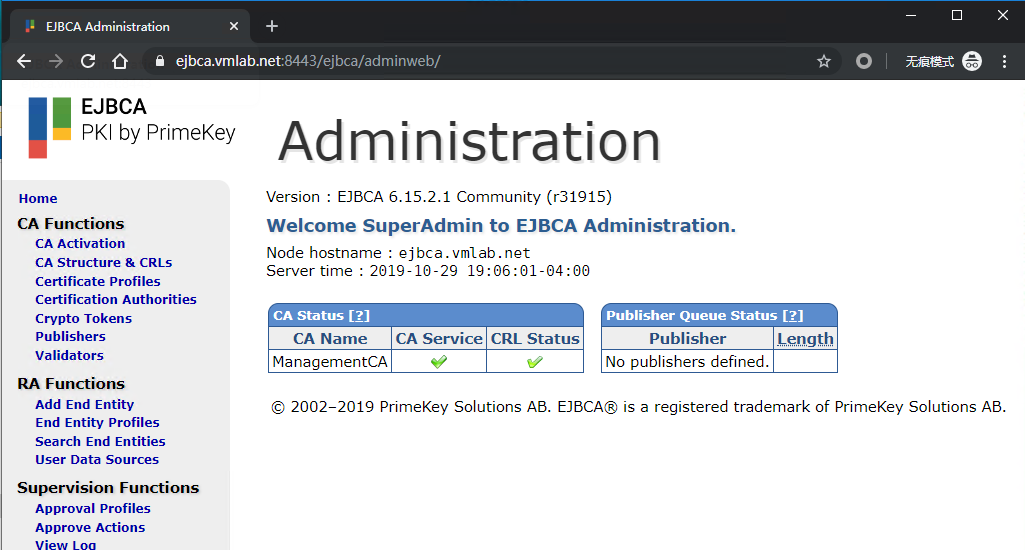Click the padlock site security icon
Image resolution: width=1025 pixels, height=550 pixels.
pyautogui.click(x=160, y=61)
